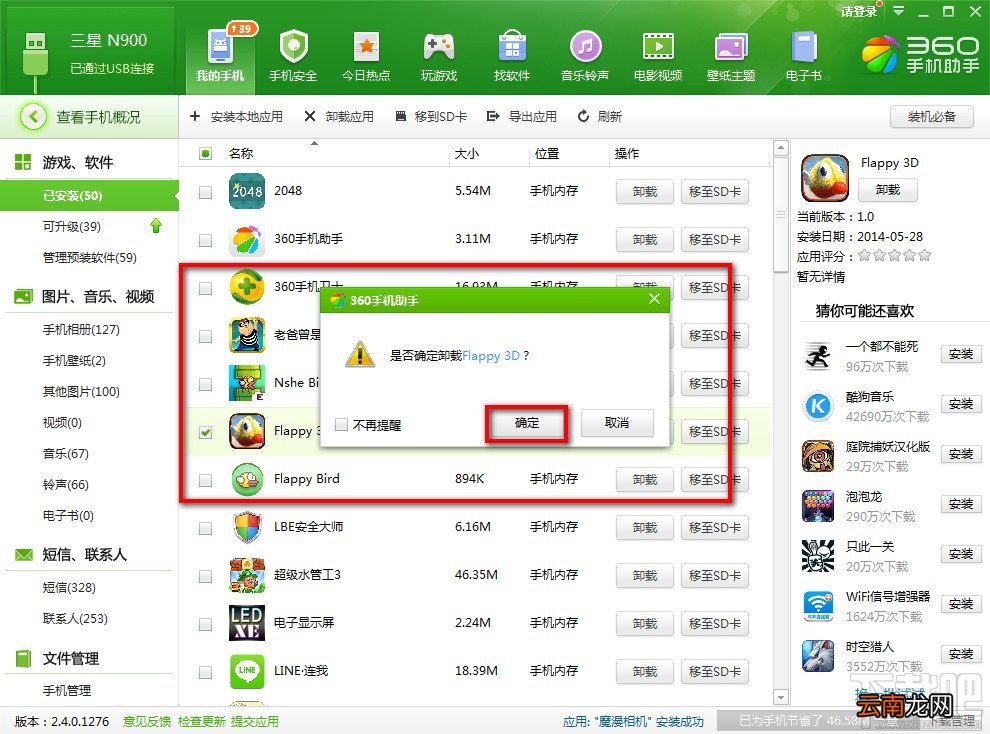Click the Flappy 3D thumbnail in details panel
This screenshot has height=734, width=990.
(825, 177)
